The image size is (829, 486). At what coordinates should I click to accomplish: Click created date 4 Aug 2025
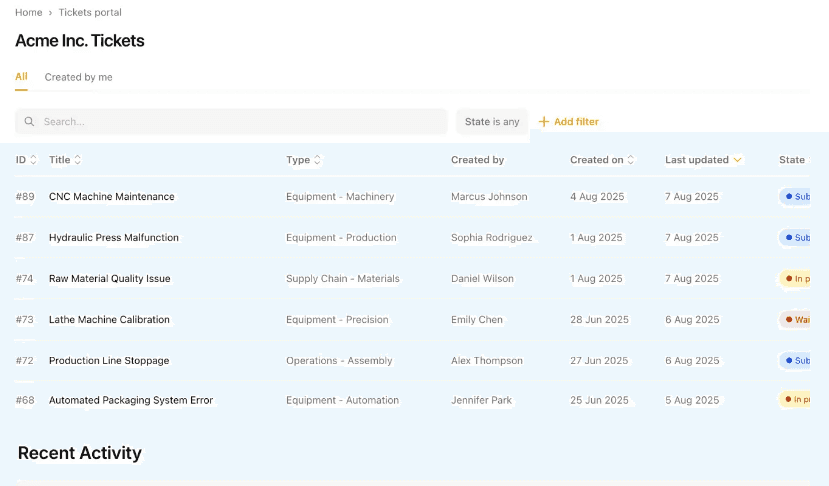pos(597,197)
